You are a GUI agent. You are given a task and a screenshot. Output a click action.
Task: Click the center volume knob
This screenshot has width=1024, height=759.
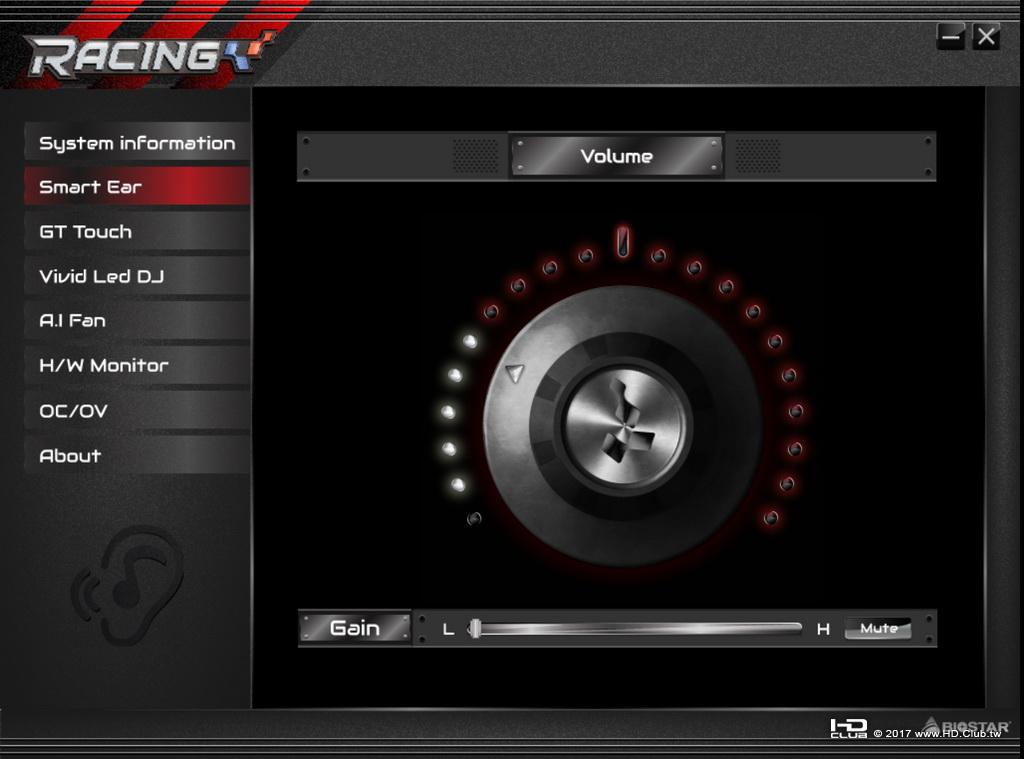coord(623,426)
